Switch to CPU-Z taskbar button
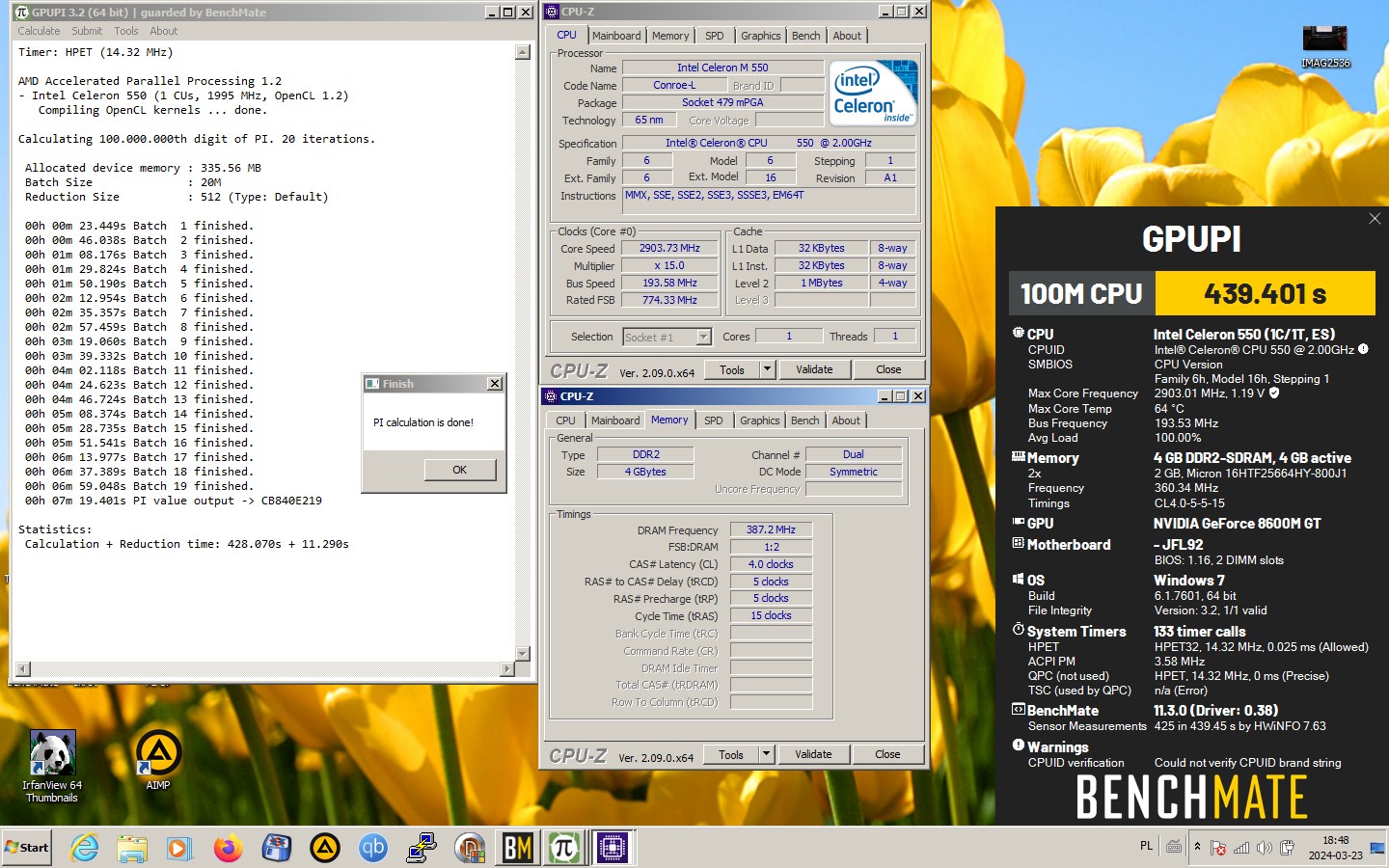Screen dimensions: 1389x868 612,848
